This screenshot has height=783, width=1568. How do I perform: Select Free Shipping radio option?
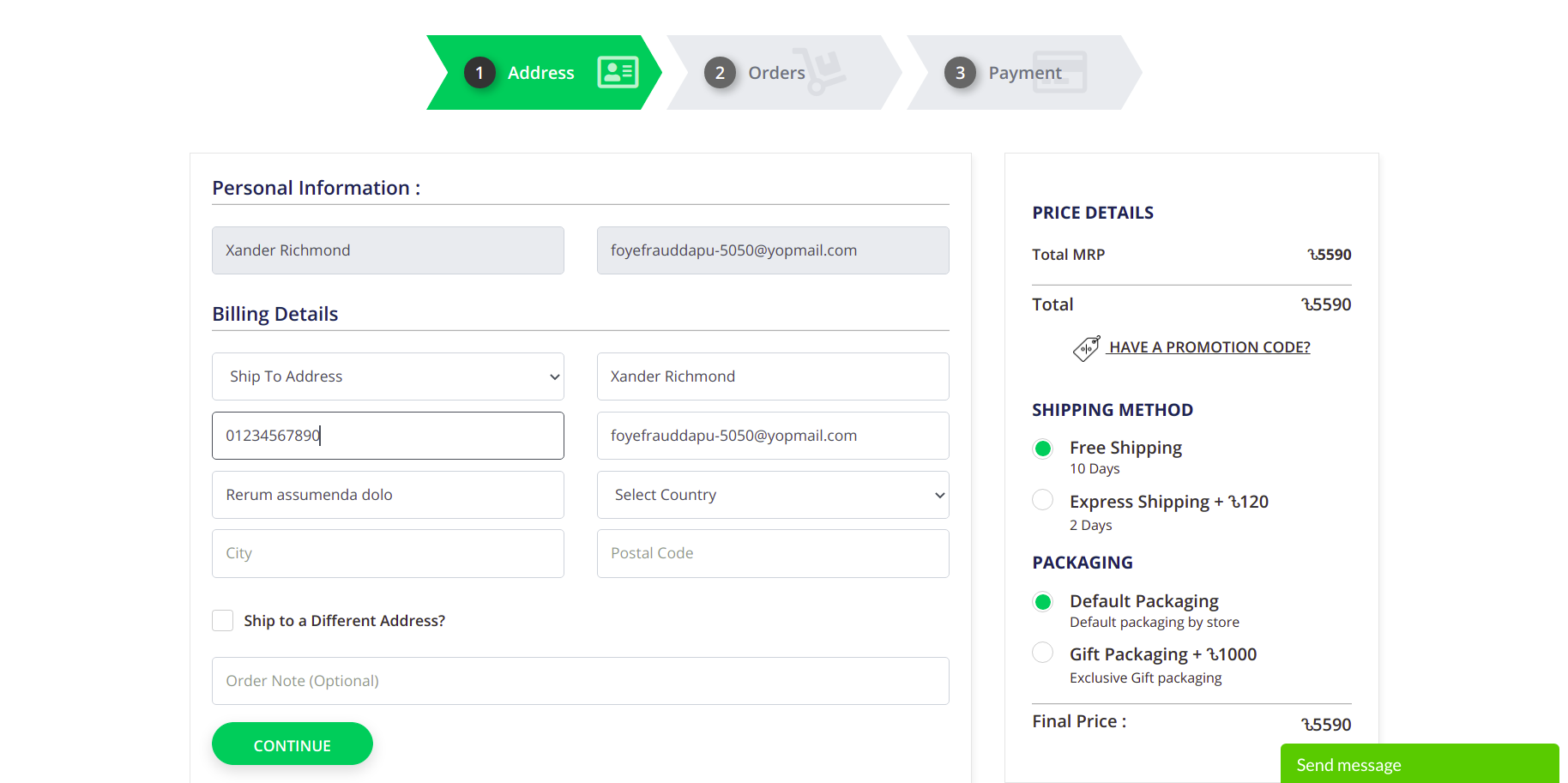click(x=1043, y=449)
